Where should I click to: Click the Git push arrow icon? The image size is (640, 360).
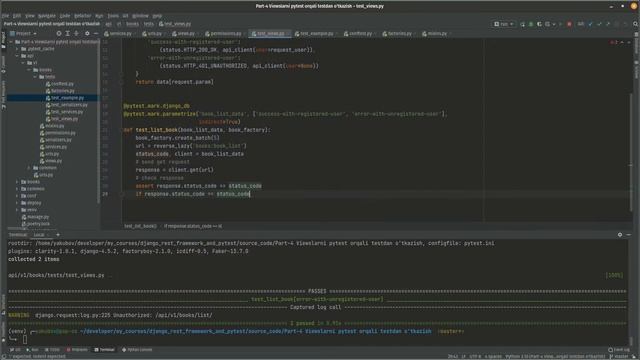pos(608,24)
